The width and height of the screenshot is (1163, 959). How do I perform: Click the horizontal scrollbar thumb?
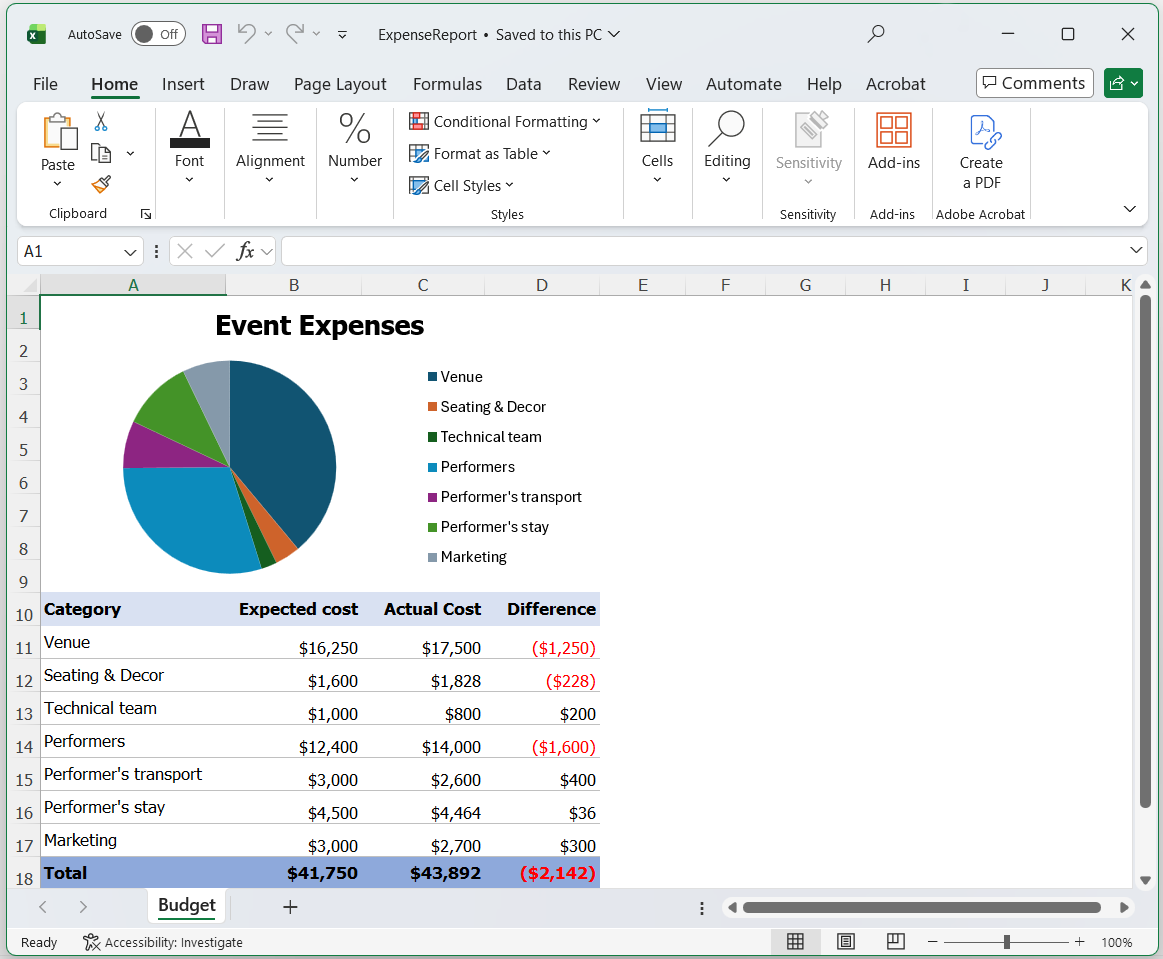coord(922,908)
